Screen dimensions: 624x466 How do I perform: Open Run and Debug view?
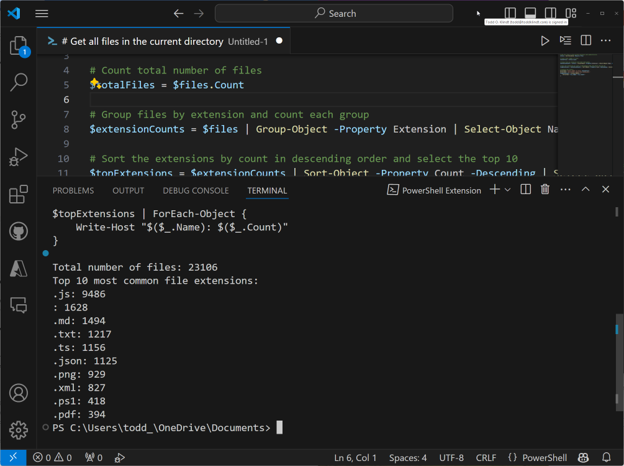pos(18,157)
